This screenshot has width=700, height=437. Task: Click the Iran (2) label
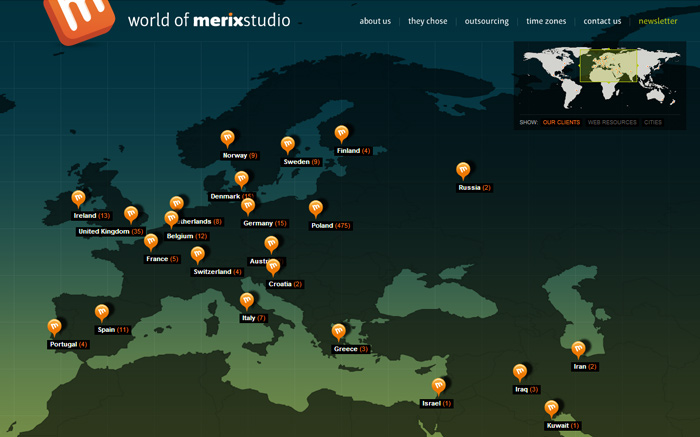pos(585,367)
